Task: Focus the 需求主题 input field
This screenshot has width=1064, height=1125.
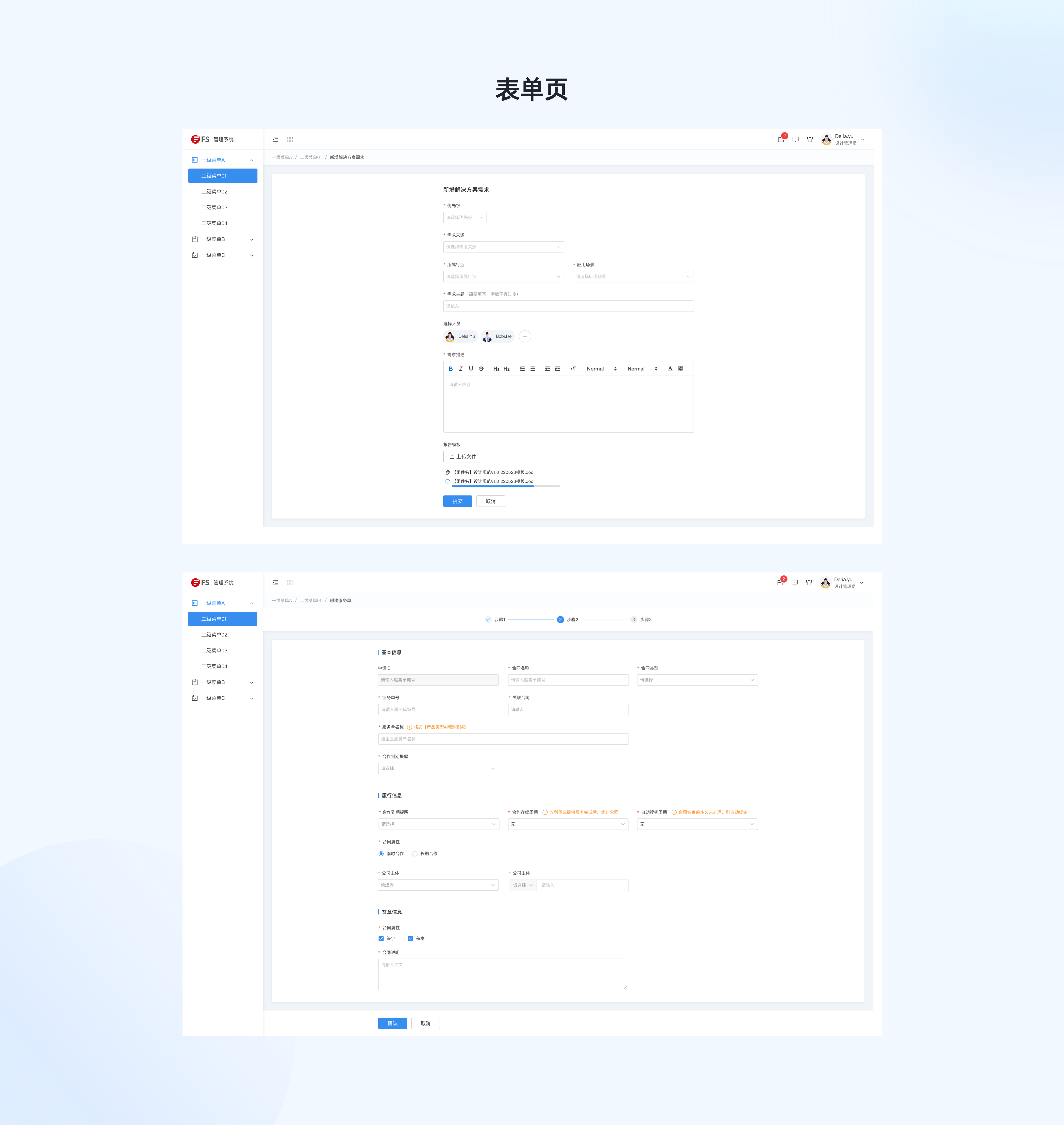Action: point(568,306)
